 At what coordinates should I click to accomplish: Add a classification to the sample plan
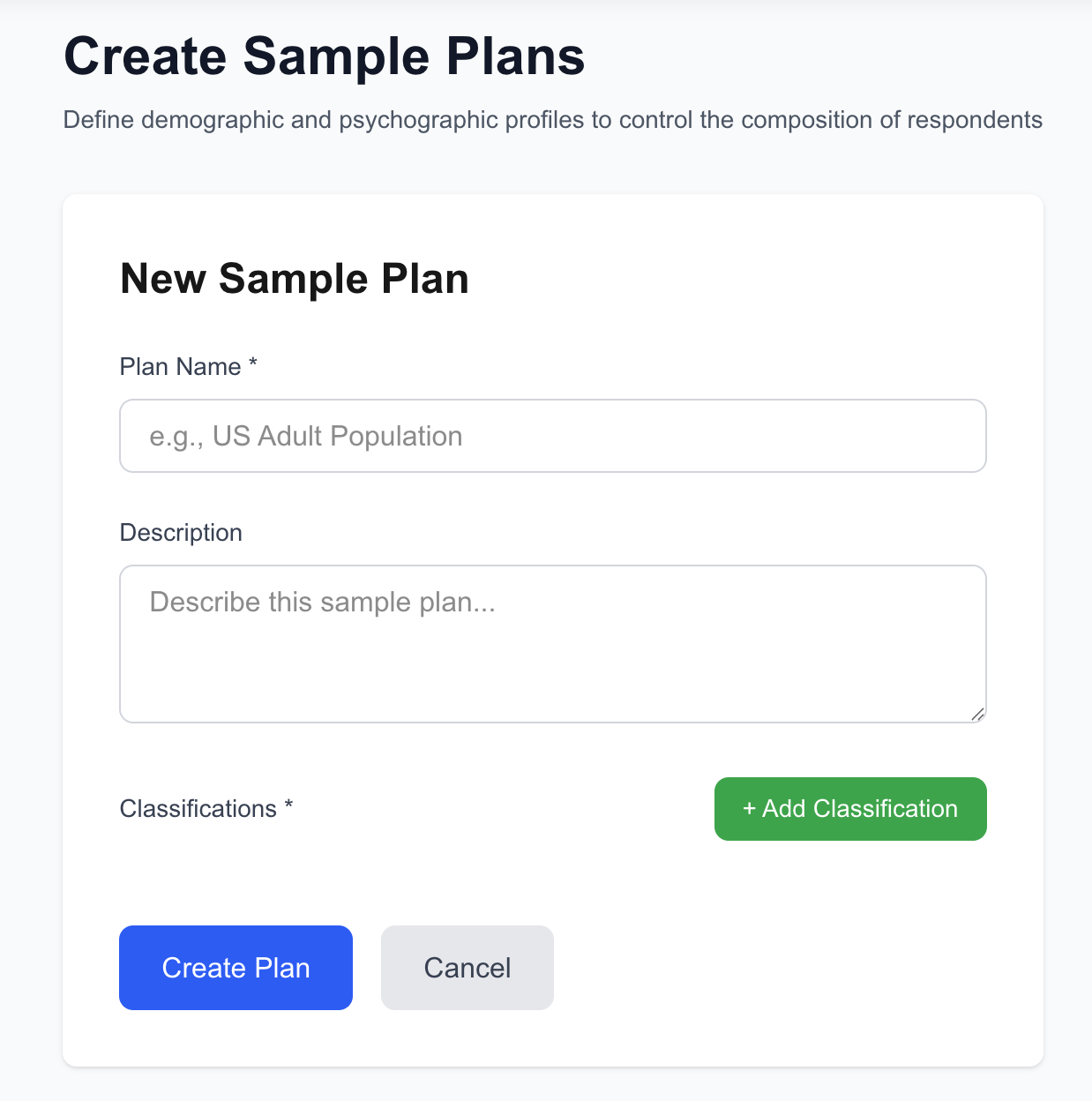click(849, 809)
